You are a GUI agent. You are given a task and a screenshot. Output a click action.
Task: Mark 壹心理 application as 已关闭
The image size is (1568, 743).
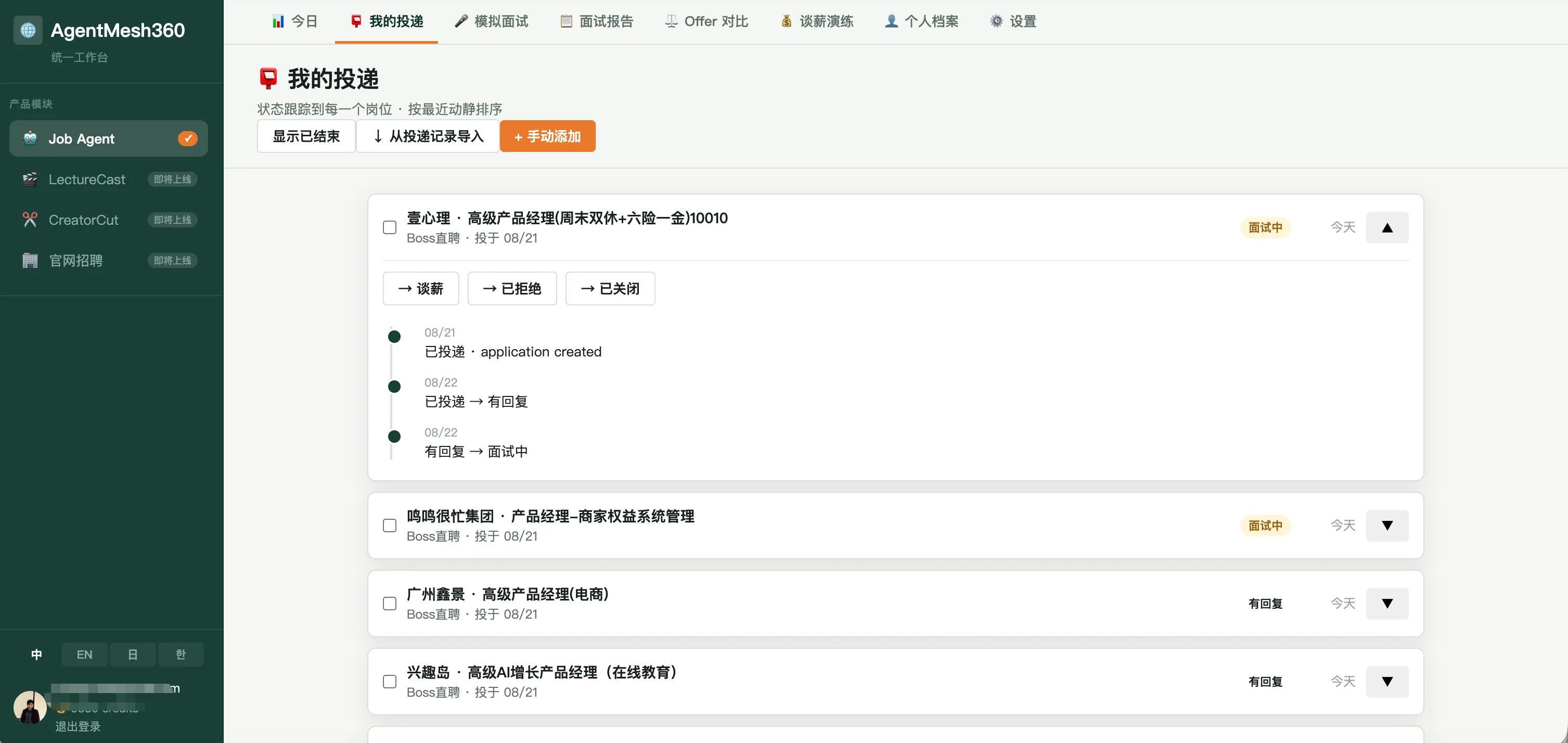(x=610, y=288)
